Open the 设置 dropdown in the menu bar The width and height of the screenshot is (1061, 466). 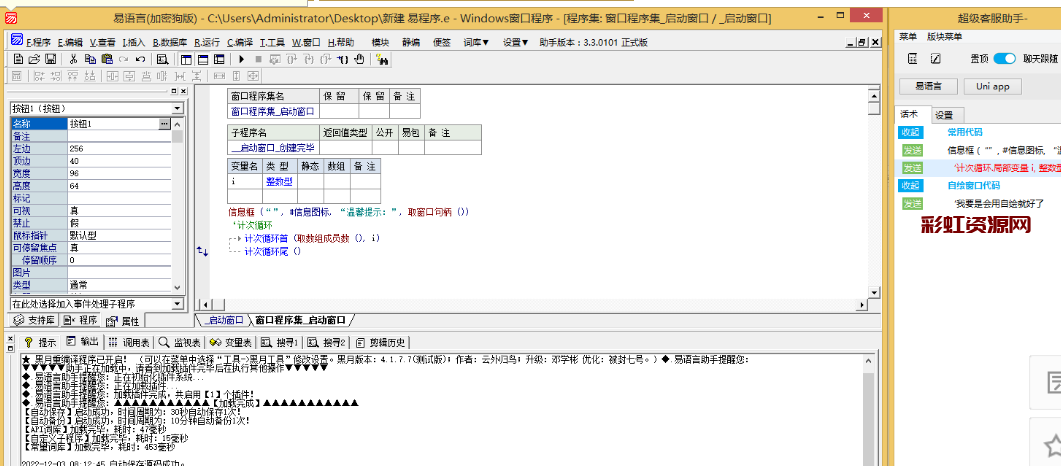click(515, 42)
